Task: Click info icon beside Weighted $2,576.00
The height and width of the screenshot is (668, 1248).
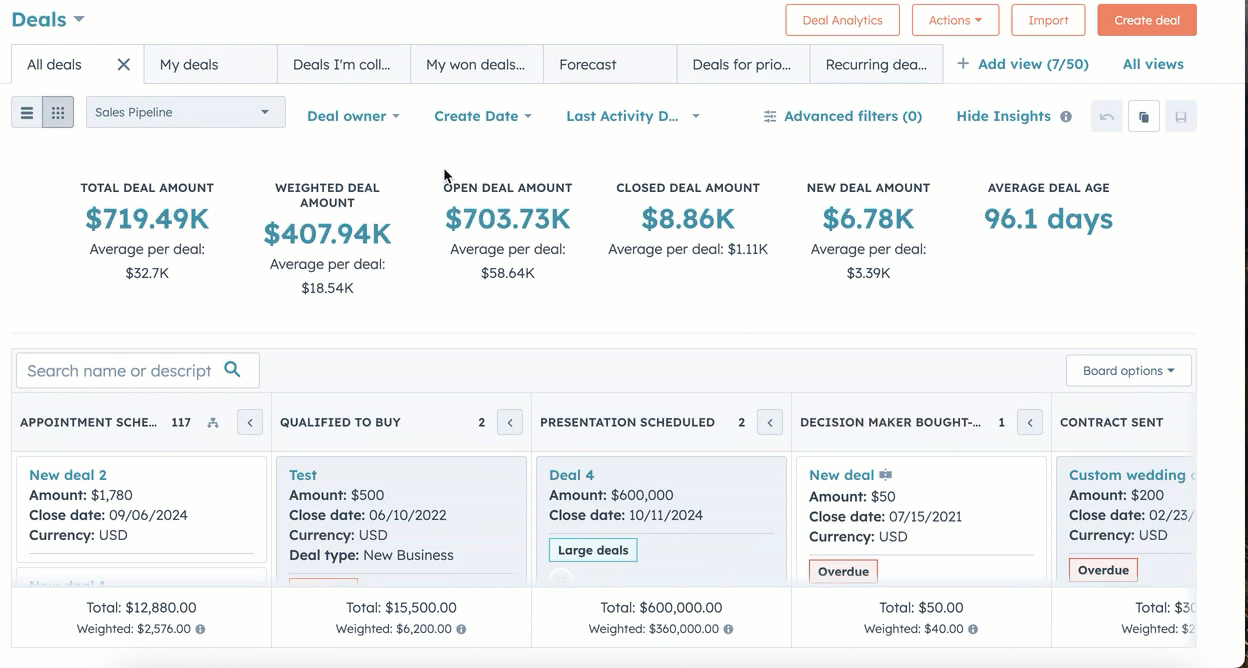Action: coord(201,630)
